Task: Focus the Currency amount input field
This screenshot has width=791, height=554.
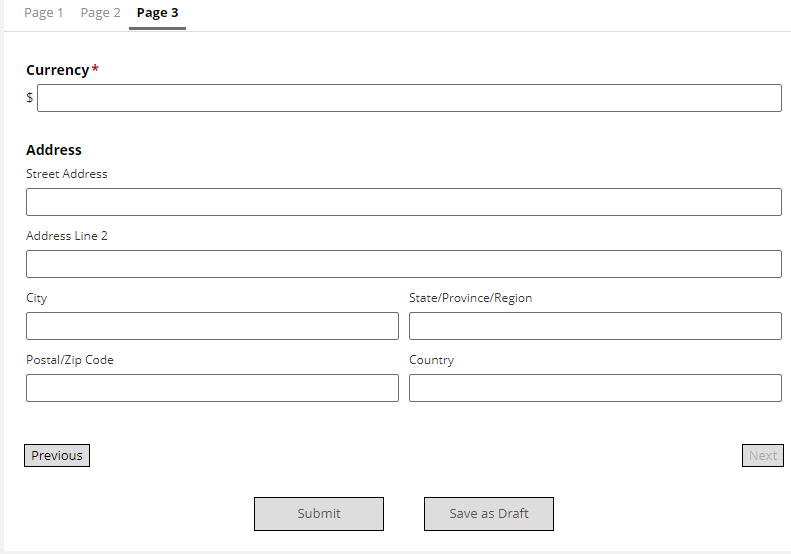Action: pos(409,98)
